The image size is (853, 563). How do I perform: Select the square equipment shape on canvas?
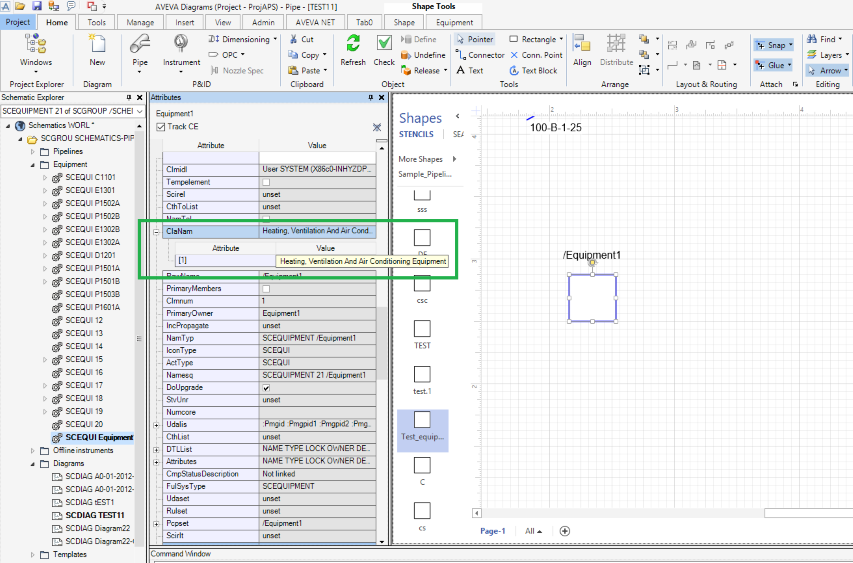(x=592, y=298)
